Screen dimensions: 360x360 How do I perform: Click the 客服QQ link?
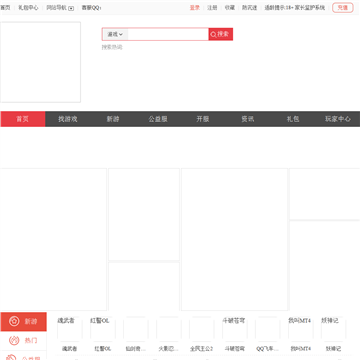(x=91, y=8)
